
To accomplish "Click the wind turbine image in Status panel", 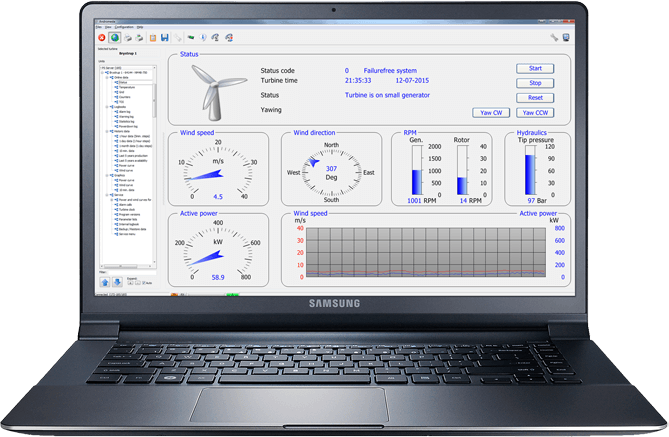I will [218, 92].
